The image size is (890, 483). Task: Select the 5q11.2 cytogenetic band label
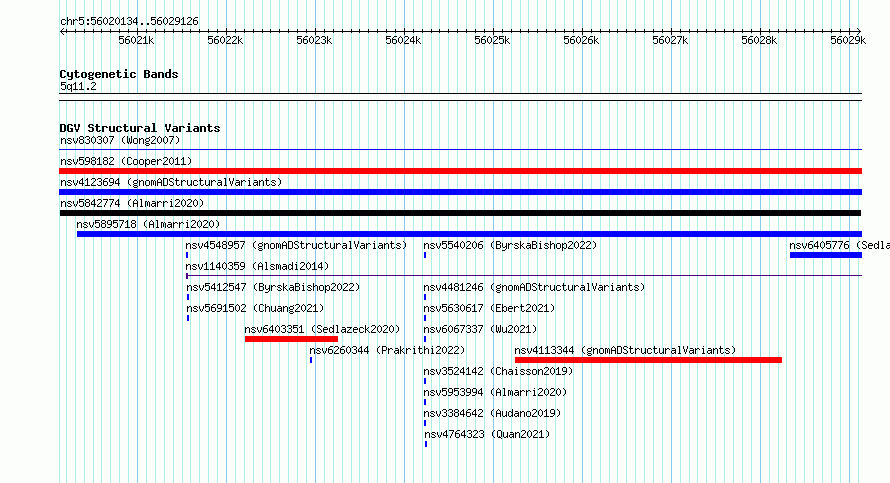coord(78,86)
